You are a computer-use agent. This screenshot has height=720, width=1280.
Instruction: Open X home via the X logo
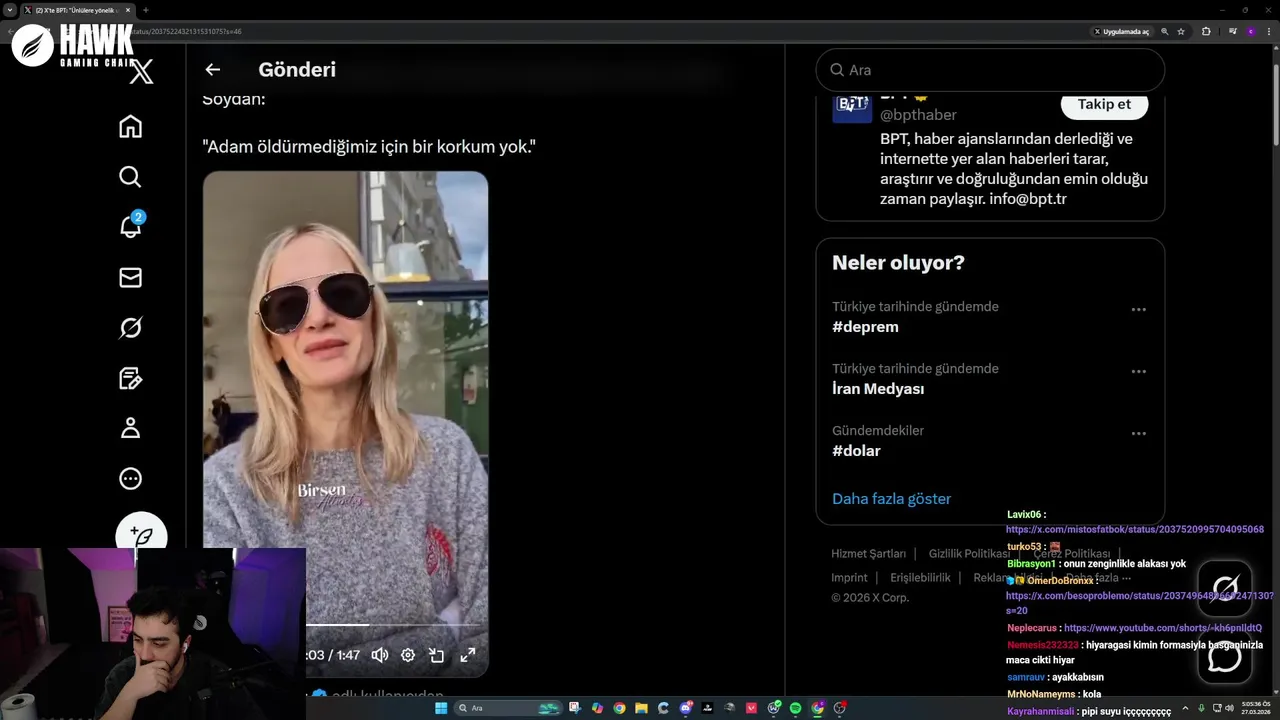[x=142, y=72]
